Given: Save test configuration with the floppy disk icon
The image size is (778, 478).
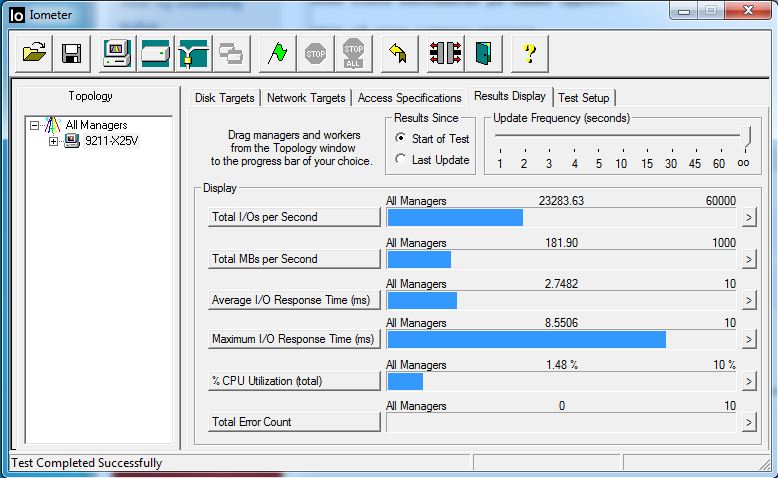Looking at the screenshot, I should [x=71, y=53].
